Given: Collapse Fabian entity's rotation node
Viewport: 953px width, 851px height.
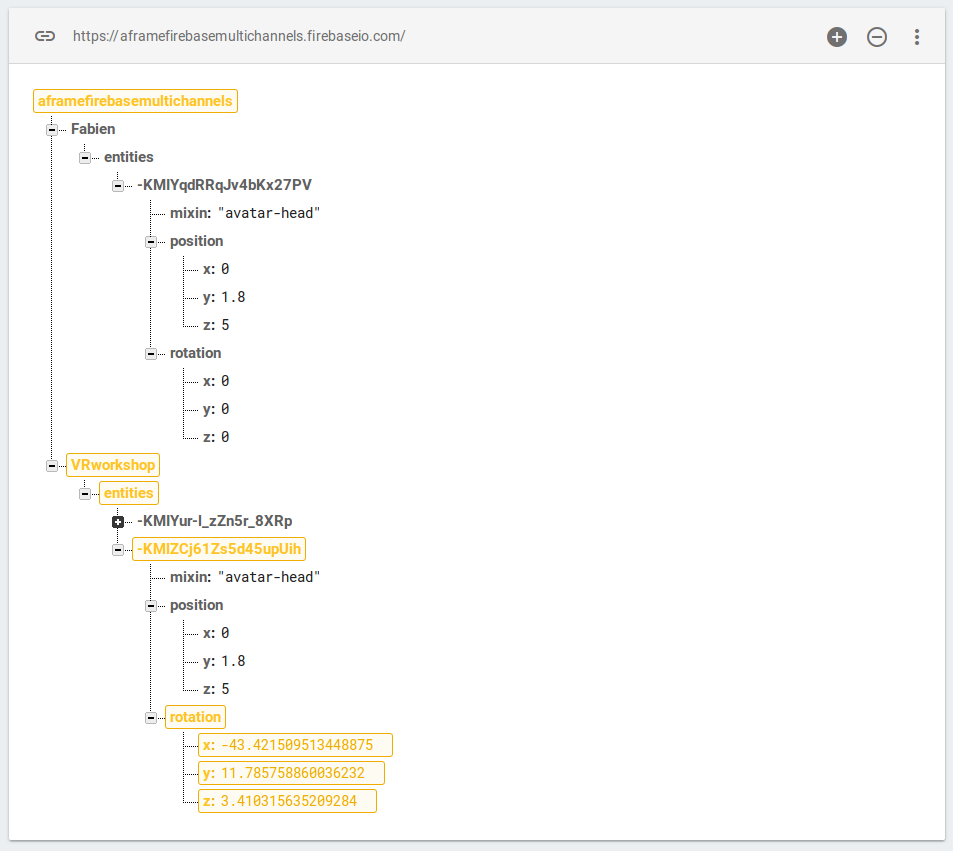Looking at the screenshot, I should [151, 354].
